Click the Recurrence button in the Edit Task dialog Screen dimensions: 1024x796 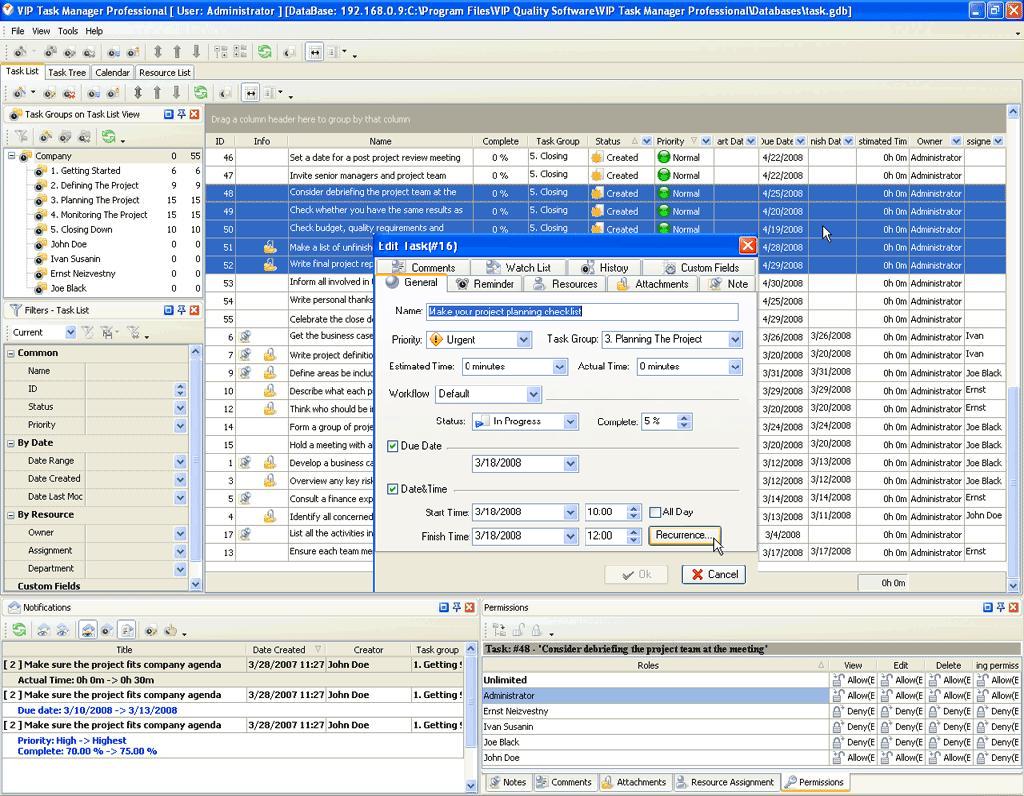685,535
